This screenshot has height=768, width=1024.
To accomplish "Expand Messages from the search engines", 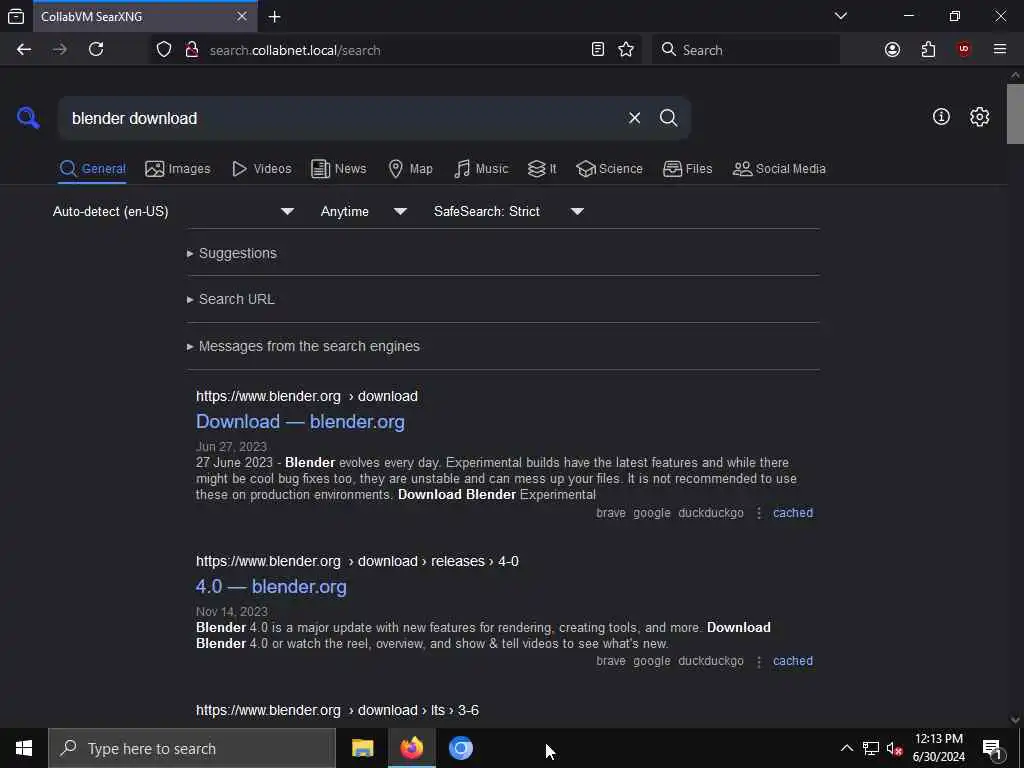I will (303, 346).
